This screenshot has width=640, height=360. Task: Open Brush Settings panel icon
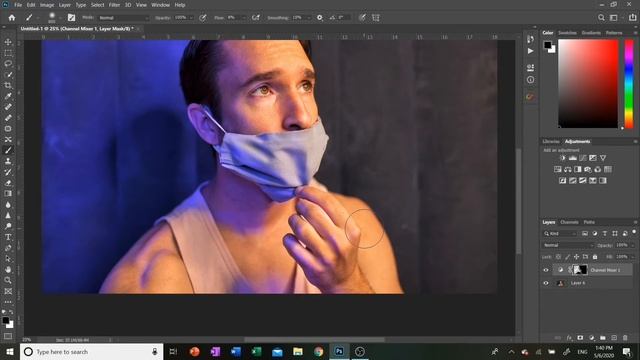click(71, 18)
